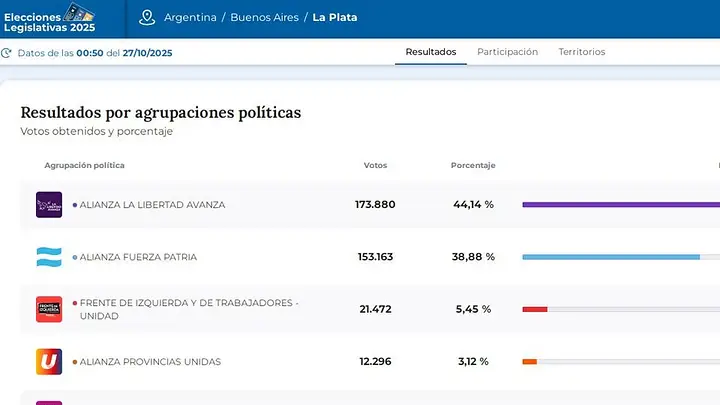This screenshot has height=405, width=720.
Task: Click the ALIANZA FUERZA PATRIA name
Action: tap(138, 257)
